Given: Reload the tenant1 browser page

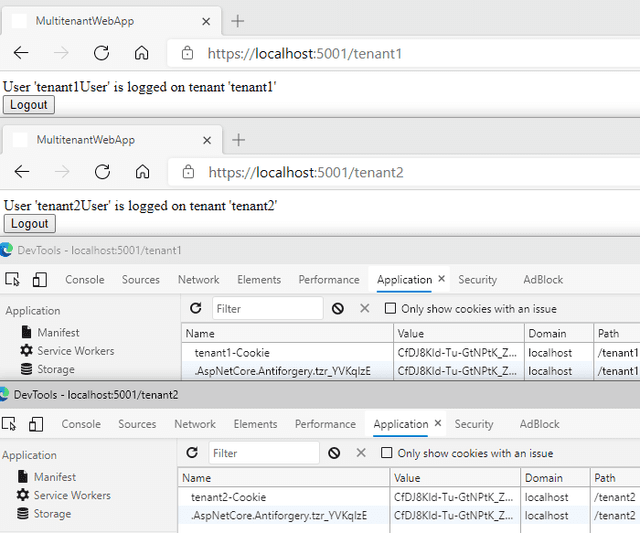Looking at the screenshot, I should (x=101, y=54).
